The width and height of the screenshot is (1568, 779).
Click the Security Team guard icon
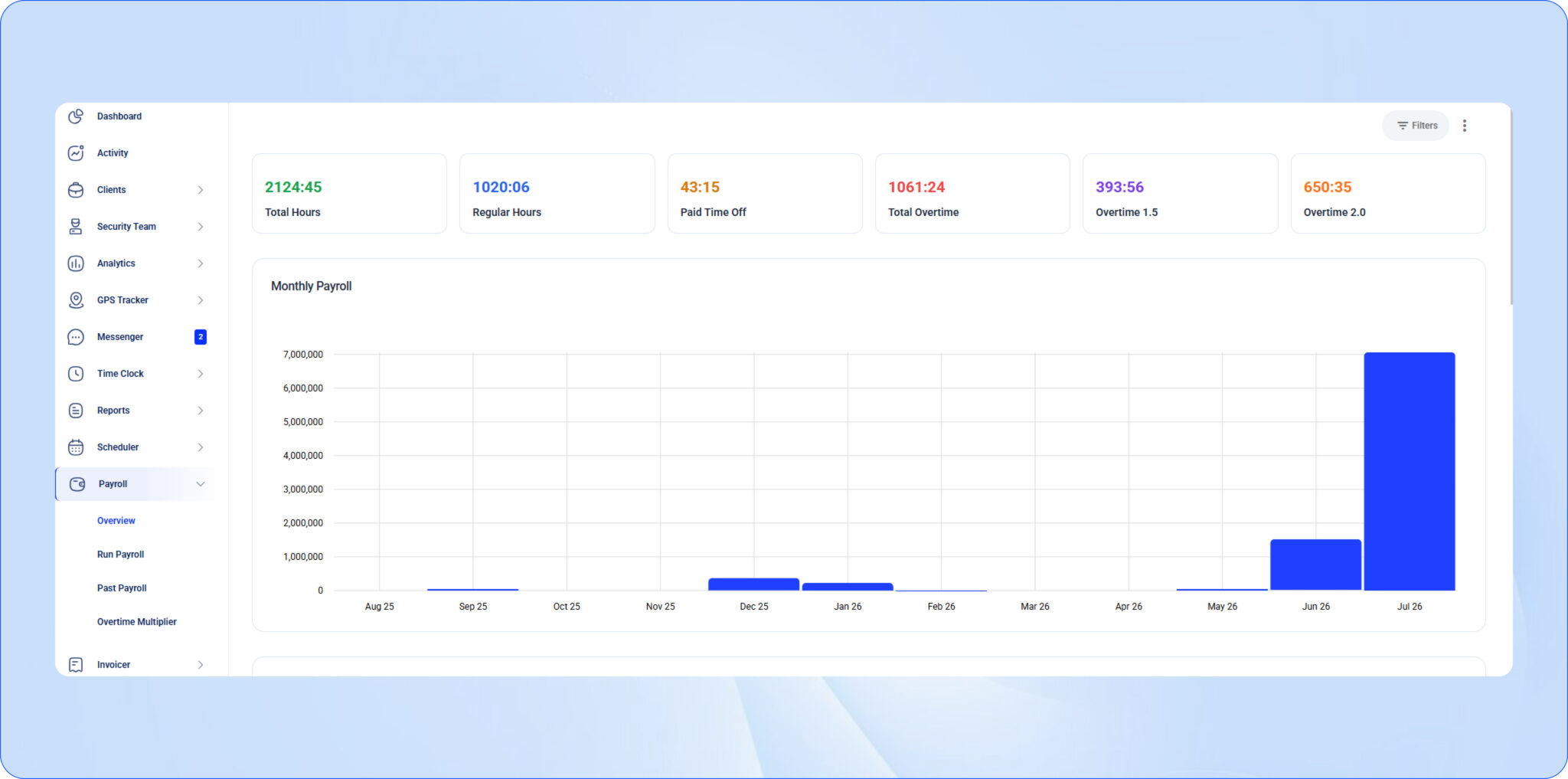(76, 227)
